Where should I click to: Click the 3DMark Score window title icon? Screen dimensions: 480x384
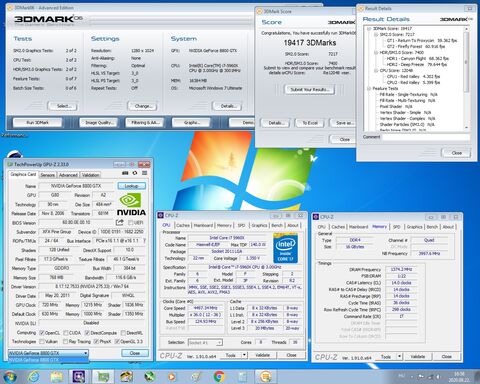tap(259, 11)
